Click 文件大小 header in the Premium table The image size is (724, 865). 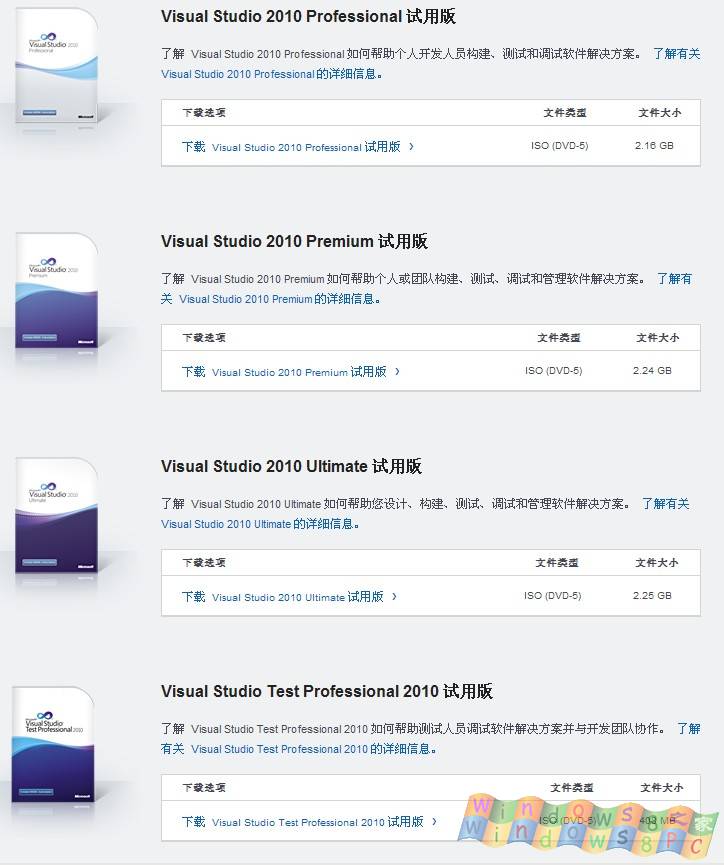(x=658, y=338)
